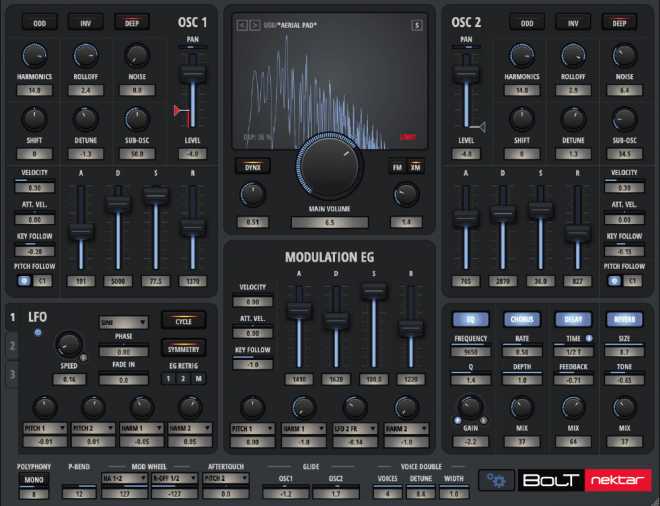Switch to LFO tab 2
Viewport: 660px width, 506px height.
coord(12,346)
